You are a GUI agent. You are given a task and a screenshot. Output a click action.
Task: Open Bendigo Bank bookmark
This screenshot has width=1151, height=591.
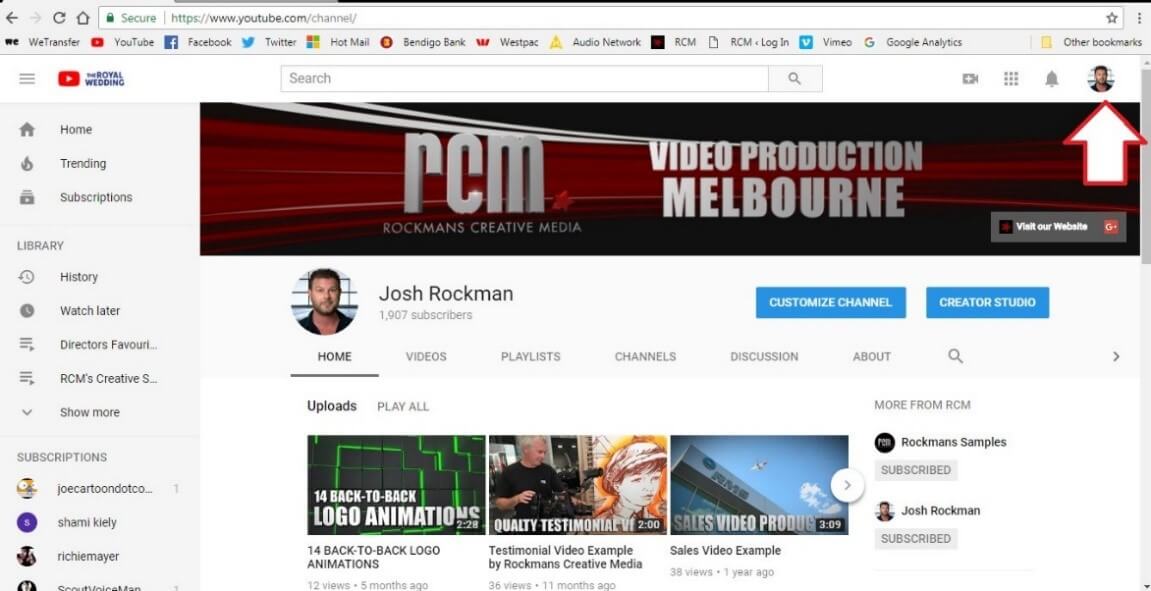(423, 43)
